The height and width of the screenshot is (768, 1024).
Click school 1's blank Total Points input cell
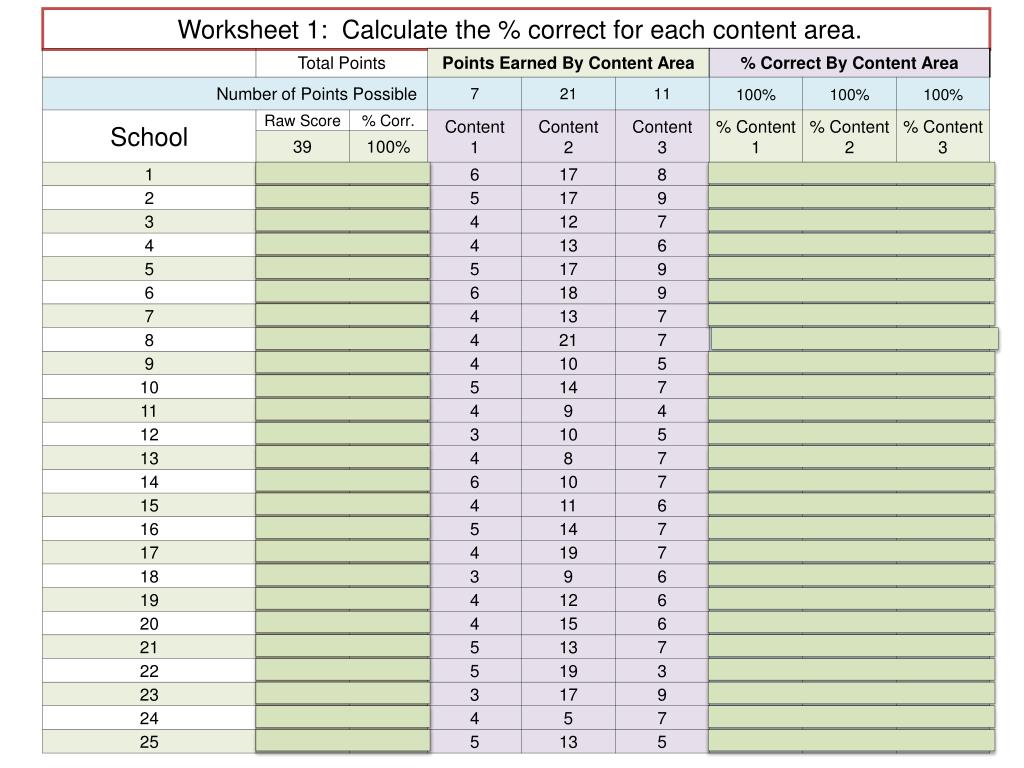pyautogui.click(x=343, y=174)
